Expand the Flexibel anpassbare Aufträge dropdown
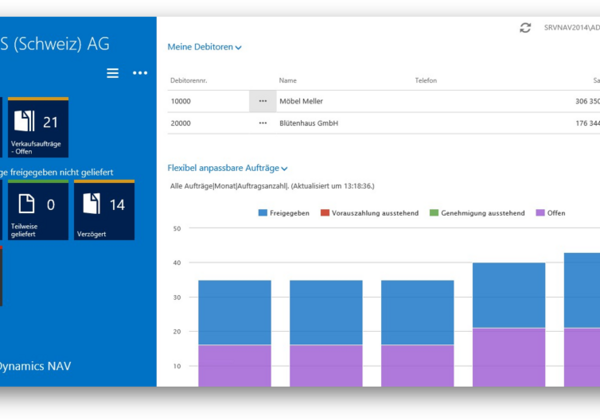 (x=228, y=169)
